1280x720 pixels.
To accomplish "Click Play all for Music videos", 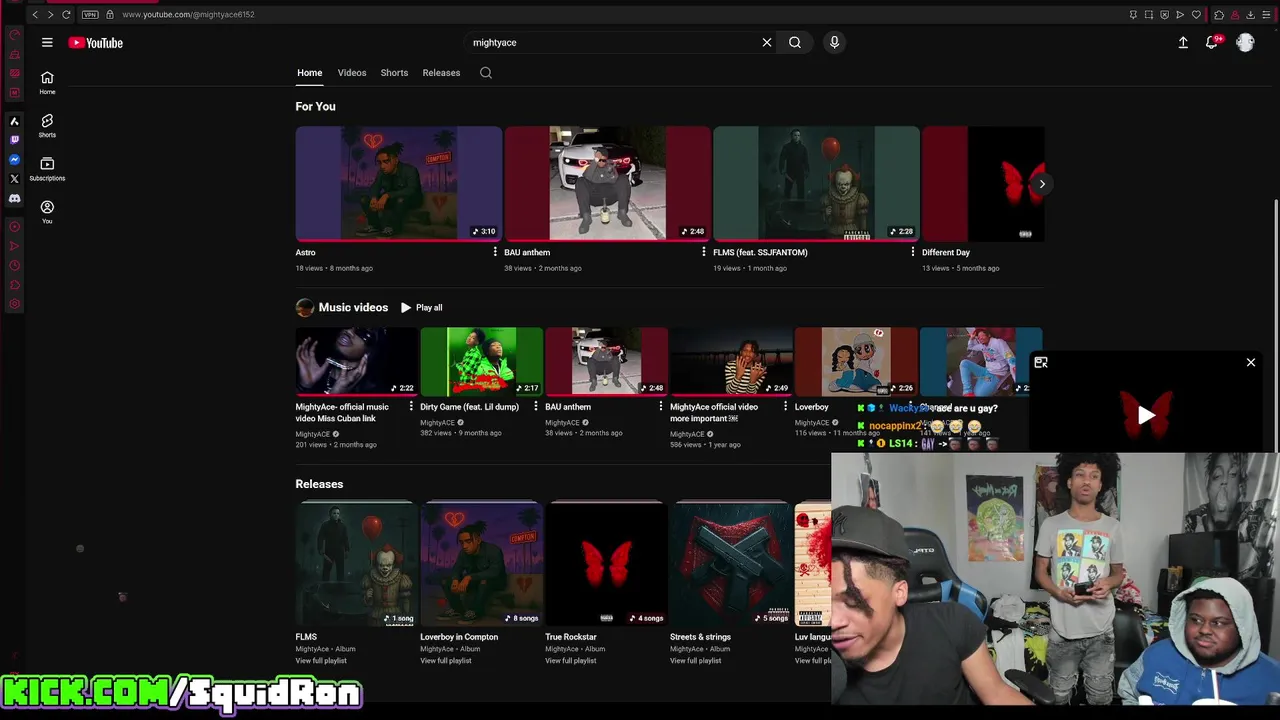I will tap(421, 307).
